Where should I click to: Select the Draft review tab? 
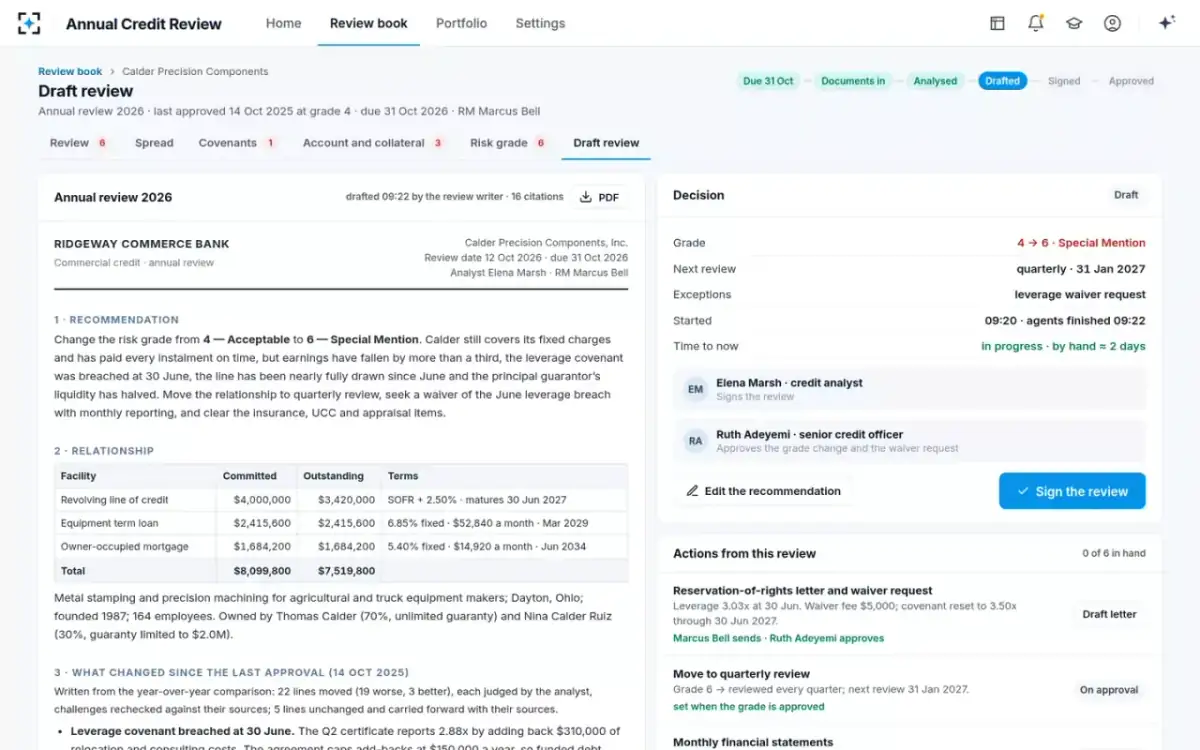coord(606,143)
